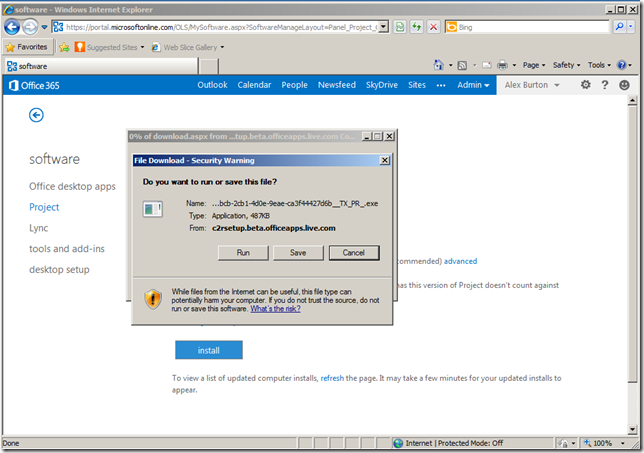Click the smiley feedback icon

tap(624, 85)
